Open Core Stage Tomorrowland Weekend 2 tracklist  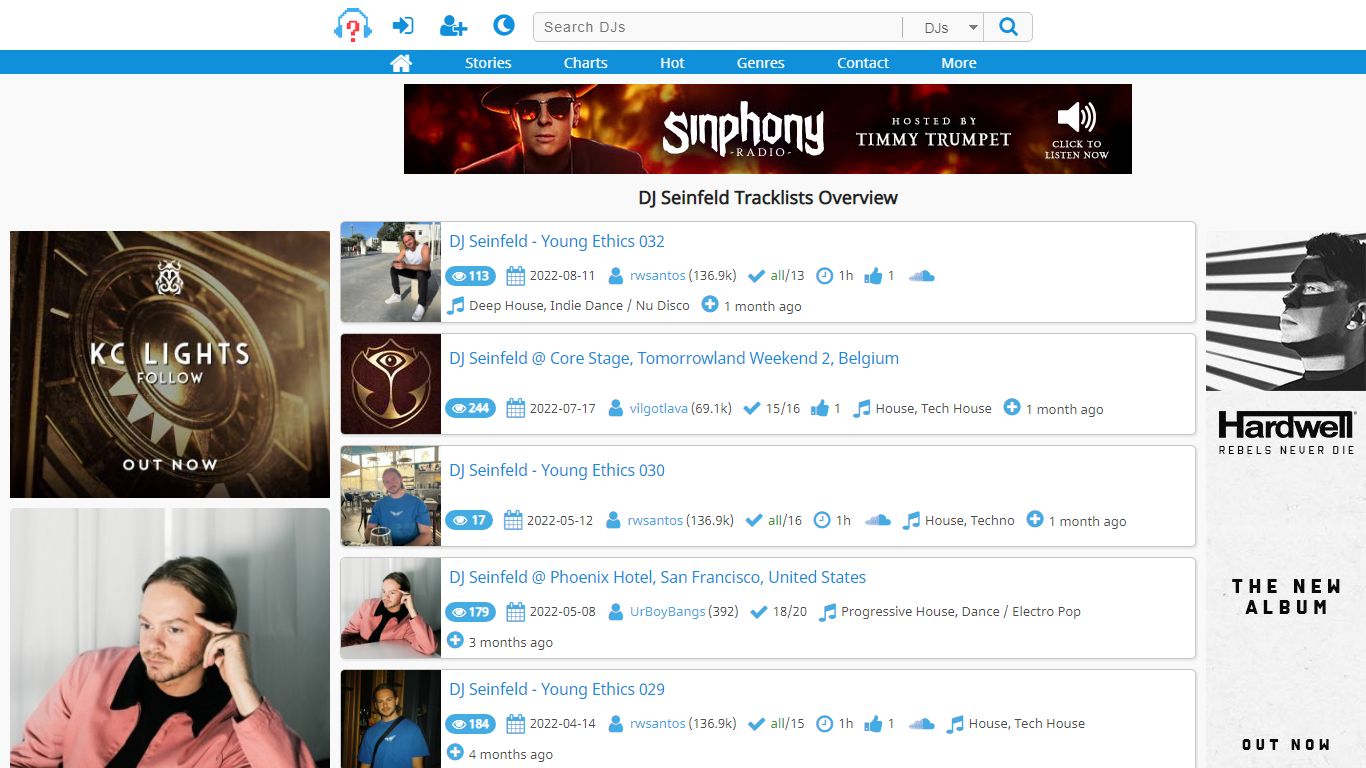tap(674, 358)
